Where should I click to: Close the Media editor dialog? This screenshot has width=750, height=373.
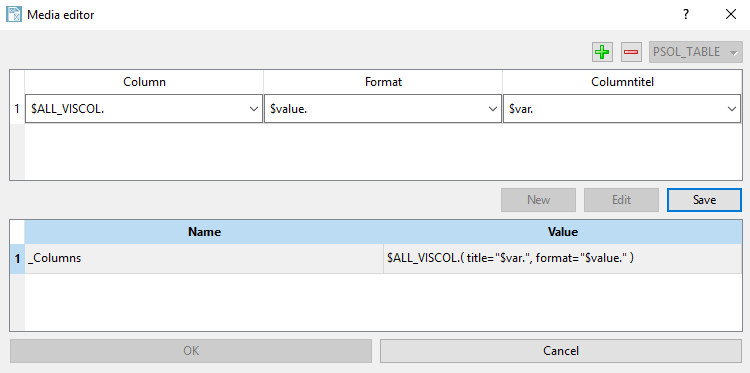coord(730,14)
